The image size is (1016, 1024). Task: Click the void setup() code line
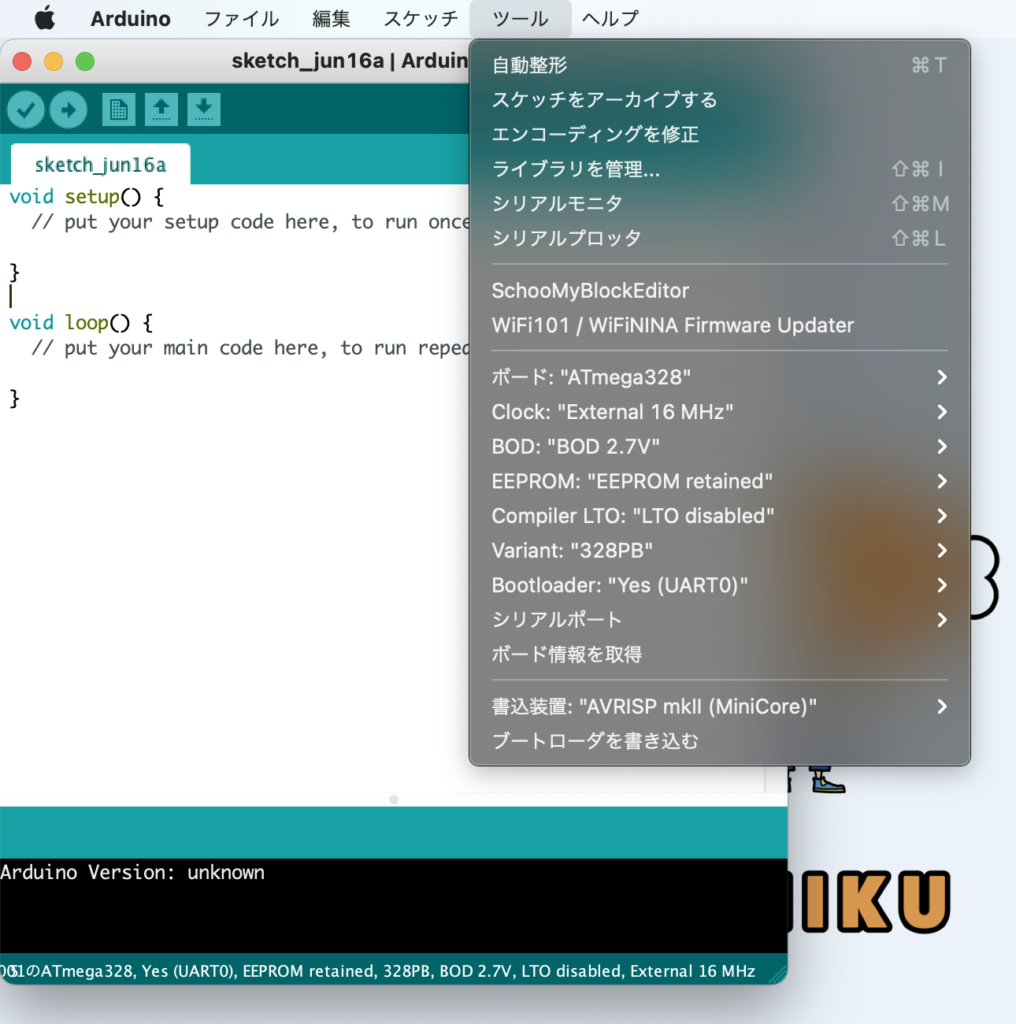click(x=87, y=197)
